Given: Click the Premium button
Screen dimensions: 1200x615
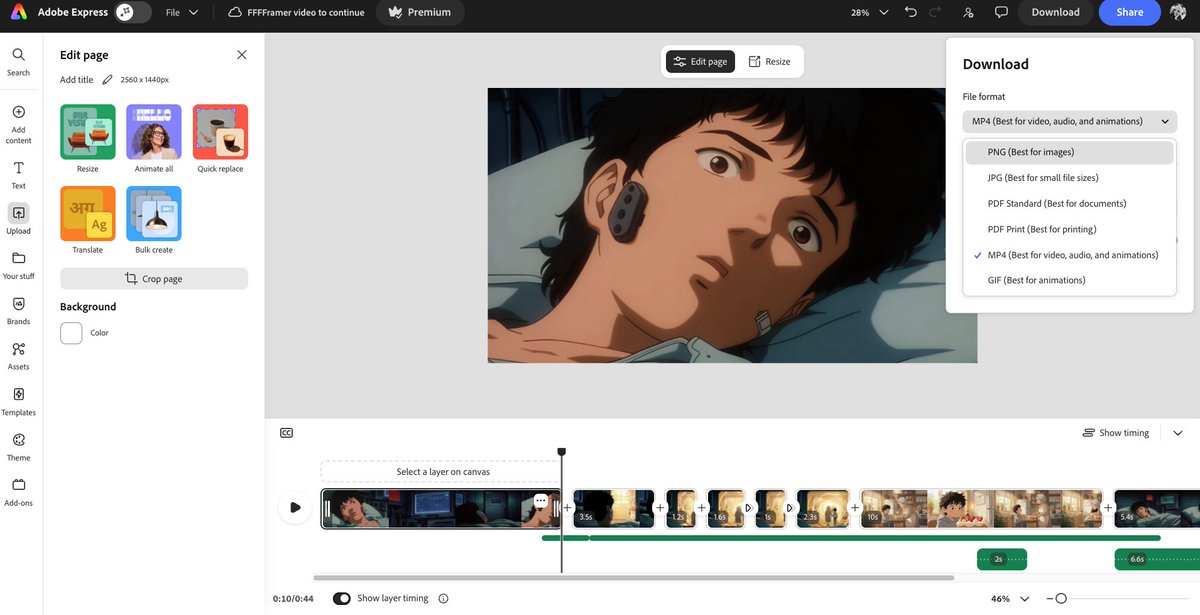Looking at the screenshot, I should pos(420,12).
